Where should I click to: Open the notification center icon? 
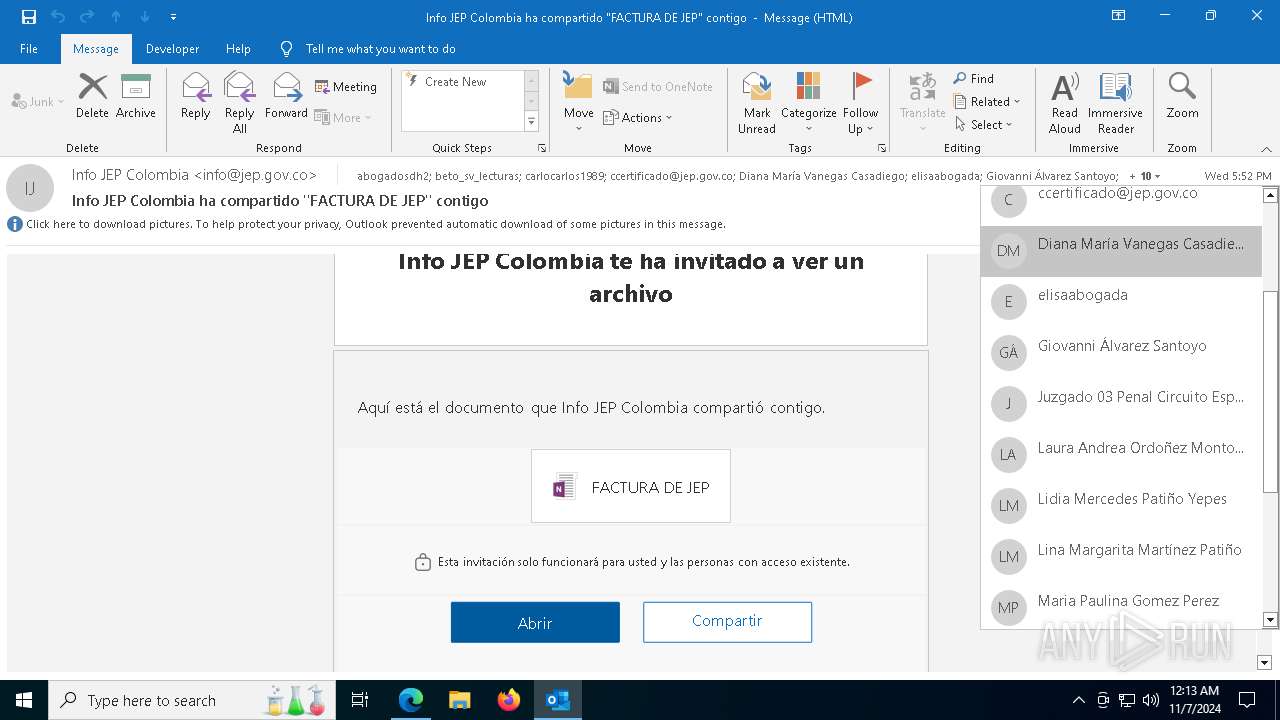pyautogui.click(x=1247, y=700)
